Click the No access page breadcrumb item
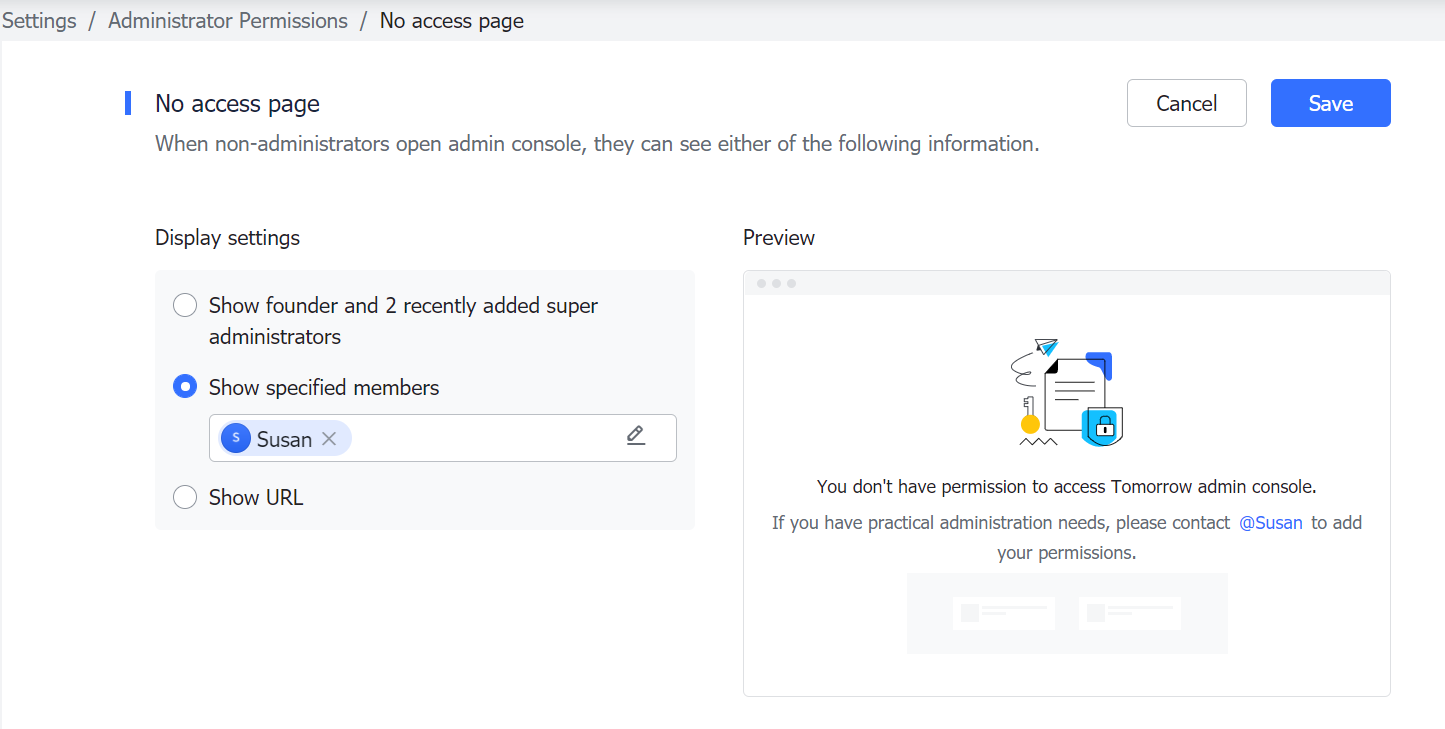Image resolution: width=1445 pixels, height=729 pixels. [451, 21]
